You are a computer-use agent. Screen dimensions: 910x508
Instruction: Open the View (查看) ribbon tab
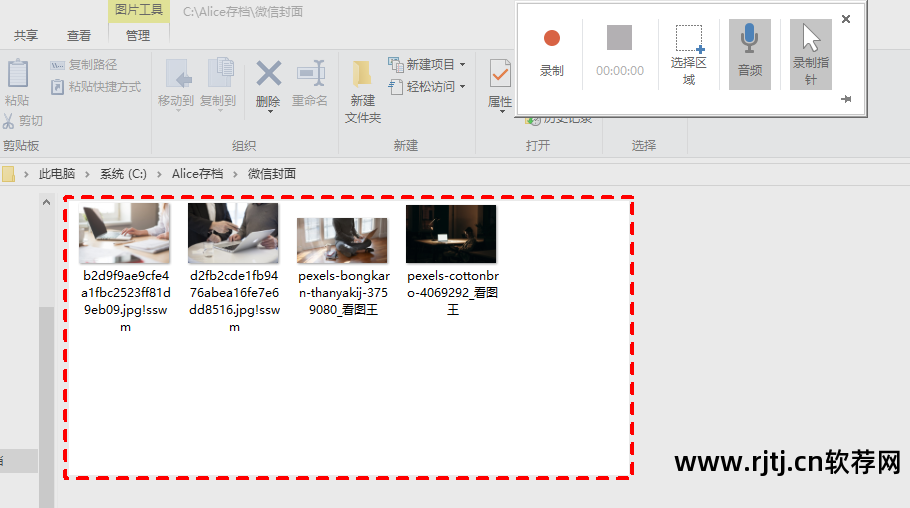click(x=79, y=35)
